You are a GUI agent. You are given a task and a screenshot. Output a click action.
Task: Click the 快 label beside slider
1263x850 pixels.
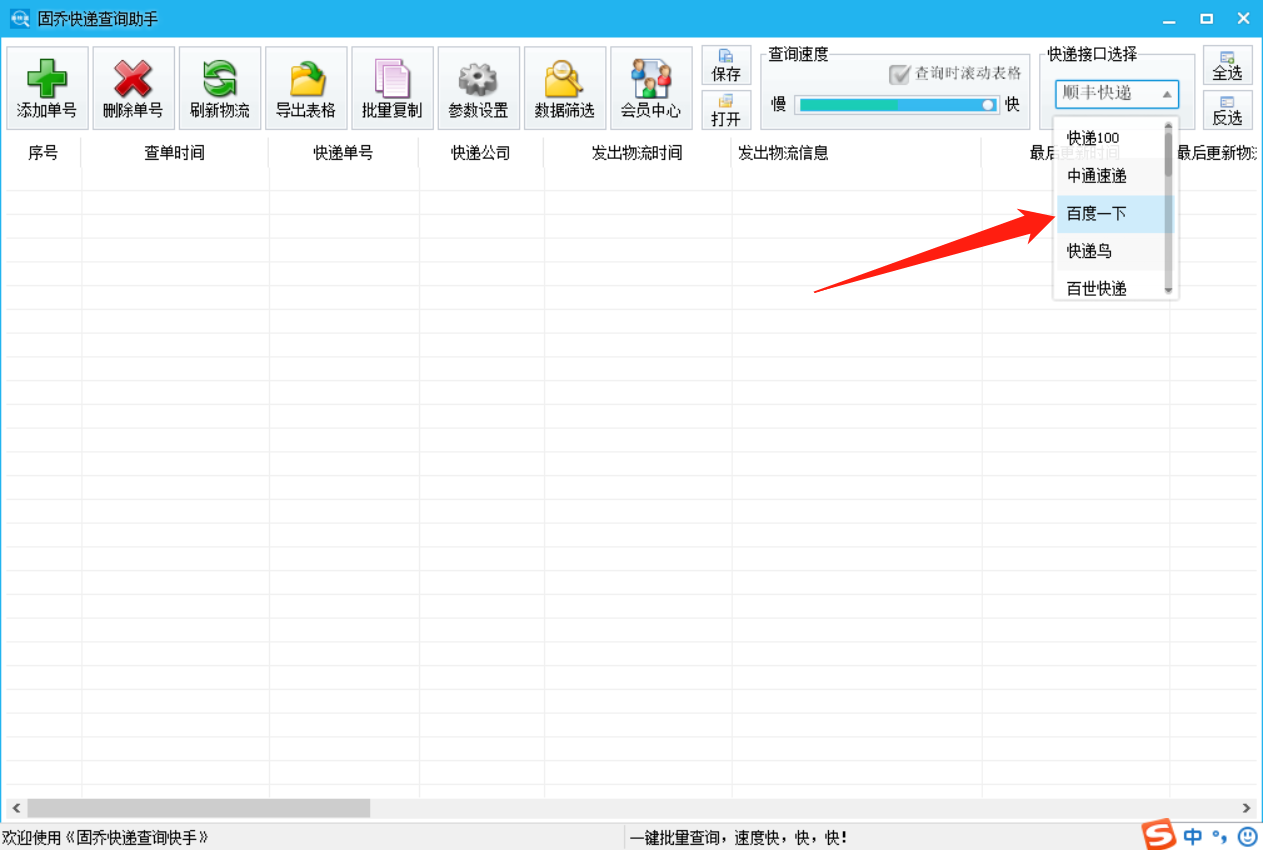coord(1012,104)
